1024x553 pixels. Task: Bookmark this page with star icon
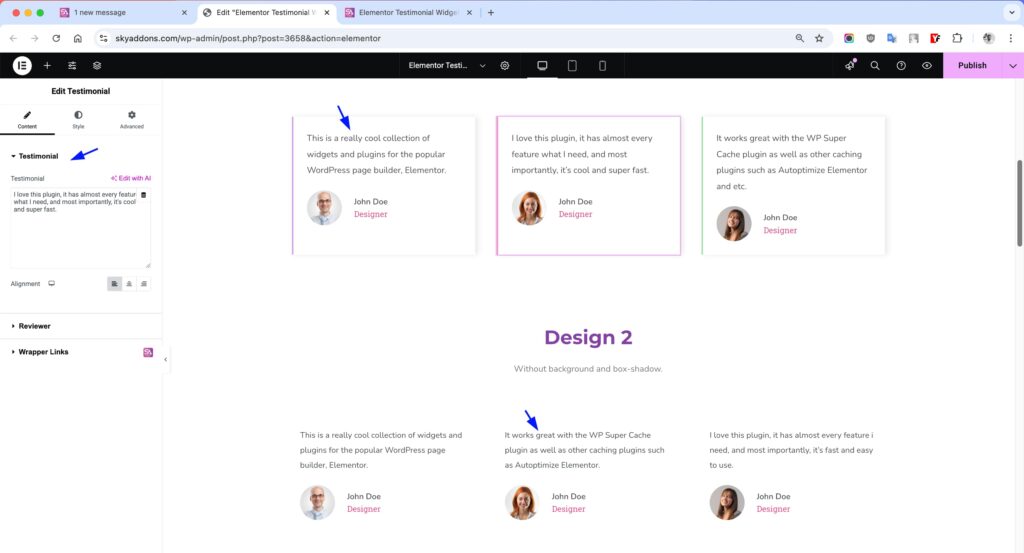tap(819, 39)
